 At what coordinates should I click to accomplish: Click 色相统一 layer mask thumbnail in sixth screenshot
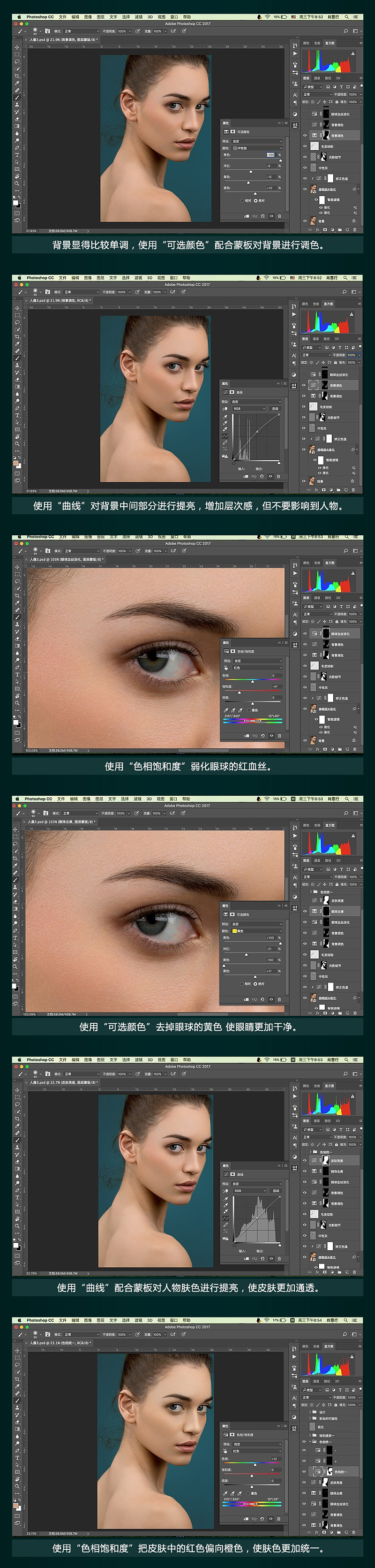tap(330, 1471)
